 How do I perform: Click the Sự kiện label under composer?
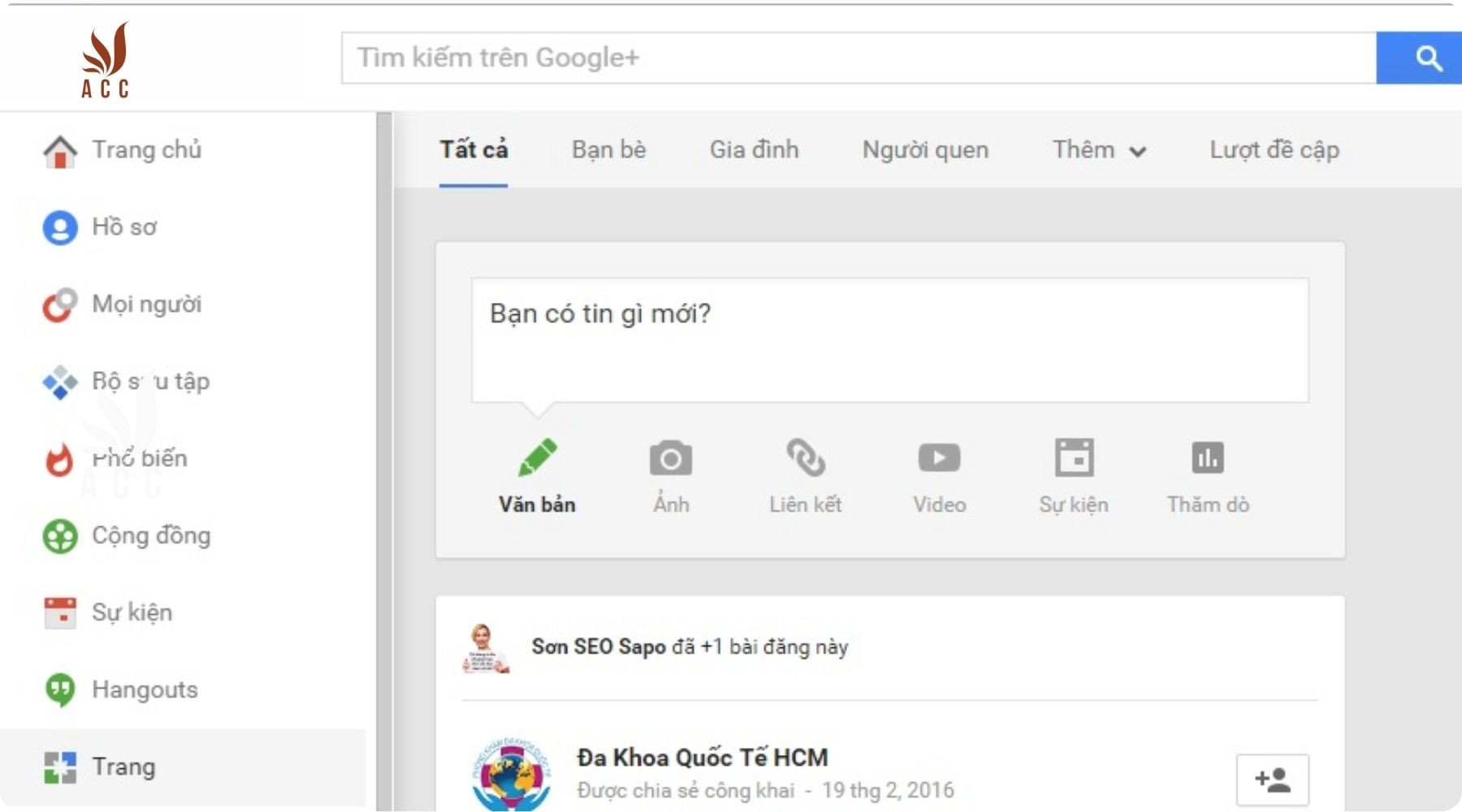[x=1074, y=505]
